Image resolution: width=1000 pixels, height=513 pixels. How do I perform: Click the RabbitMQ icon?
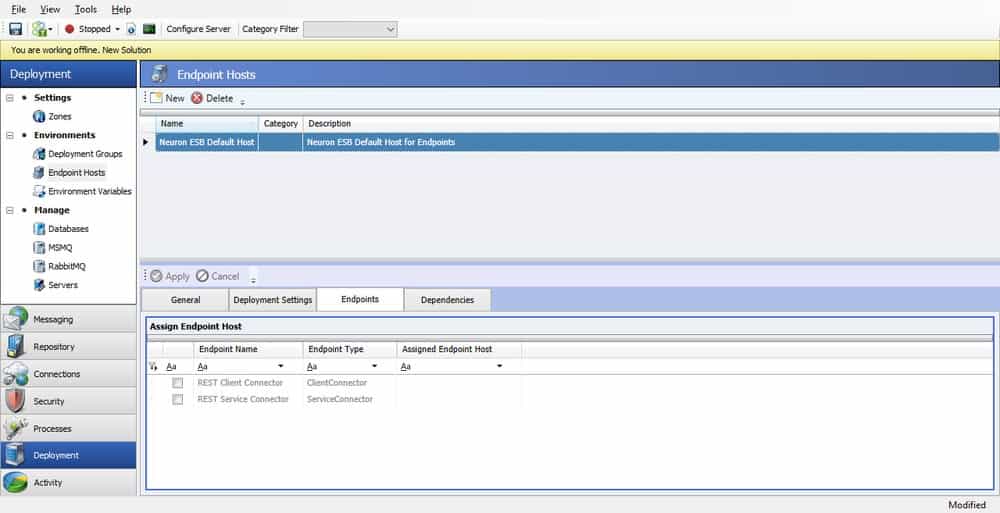[x=39, y=266]
